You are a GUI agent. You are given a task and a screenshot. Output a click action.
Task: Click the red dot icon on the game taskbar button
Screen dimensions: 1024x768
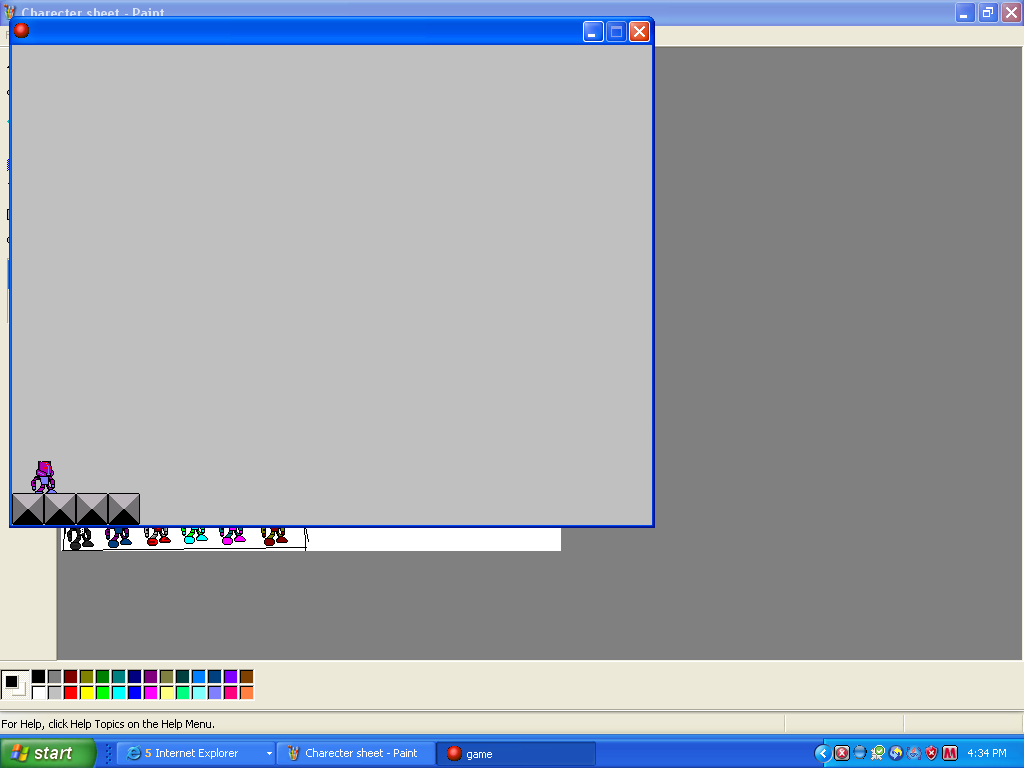click(x=455, y=753)
